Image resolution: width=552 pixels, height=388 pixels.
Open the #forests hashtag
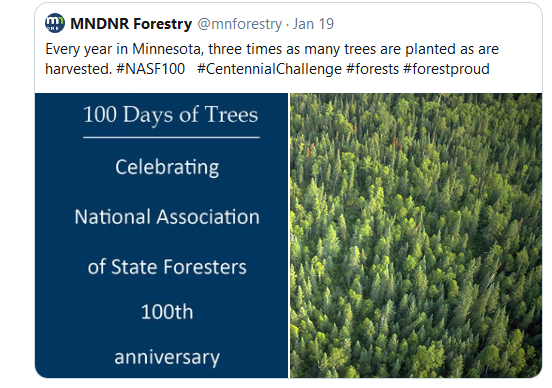tap(372, 69)
